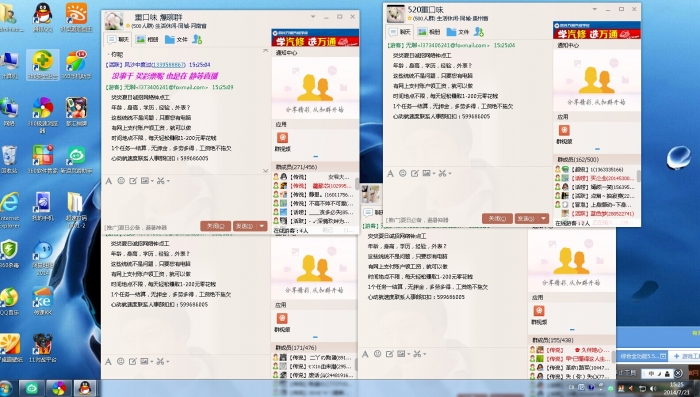This screenshot has height=397, width=700.
Task: Open title bar menu arrow of 重口味 聊聊群
Action: (313, 17)
